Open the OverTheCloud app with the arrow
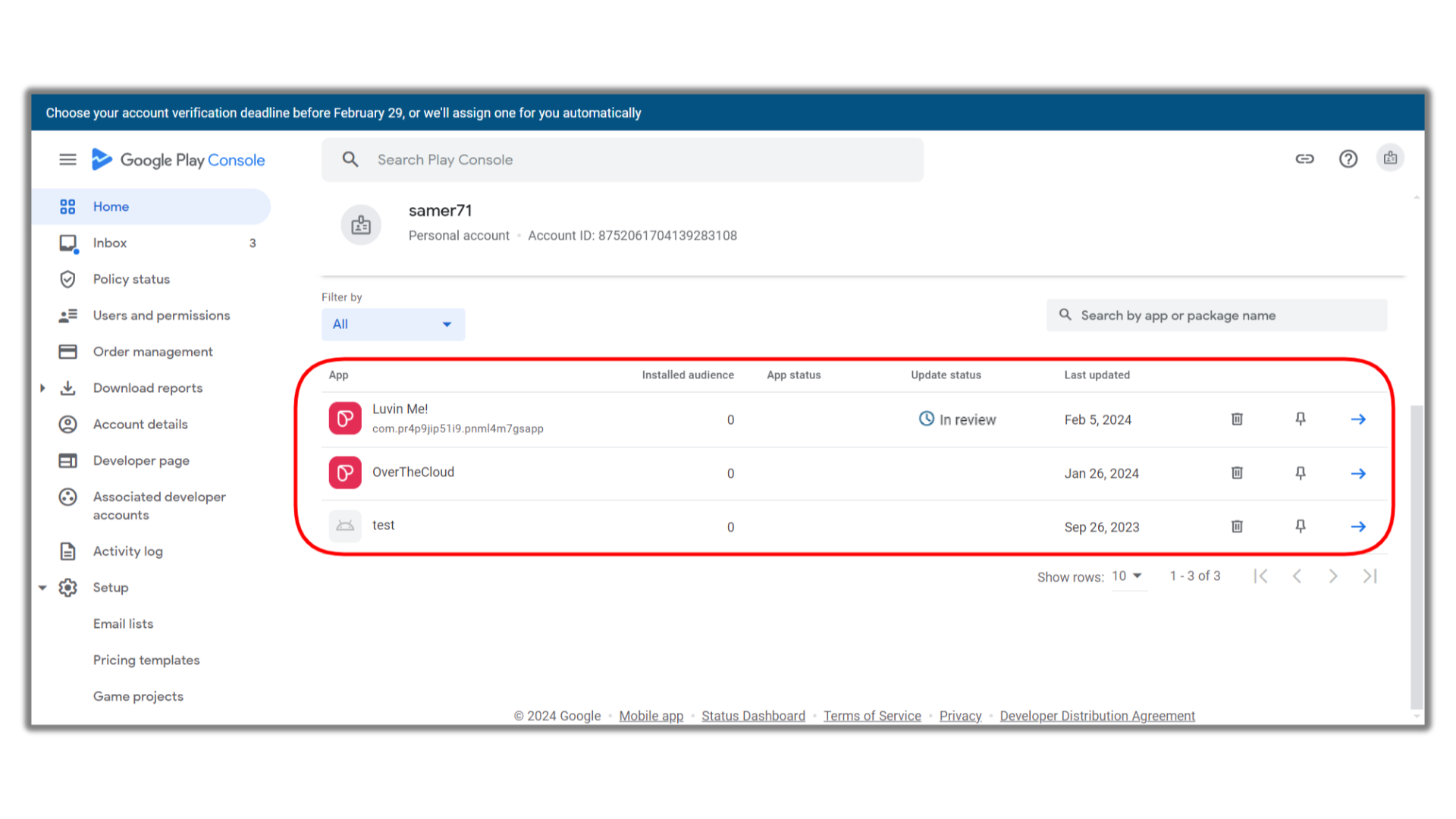Image resolution: width=1456 pixels, height=819 pixels. tap(1358, 473)
